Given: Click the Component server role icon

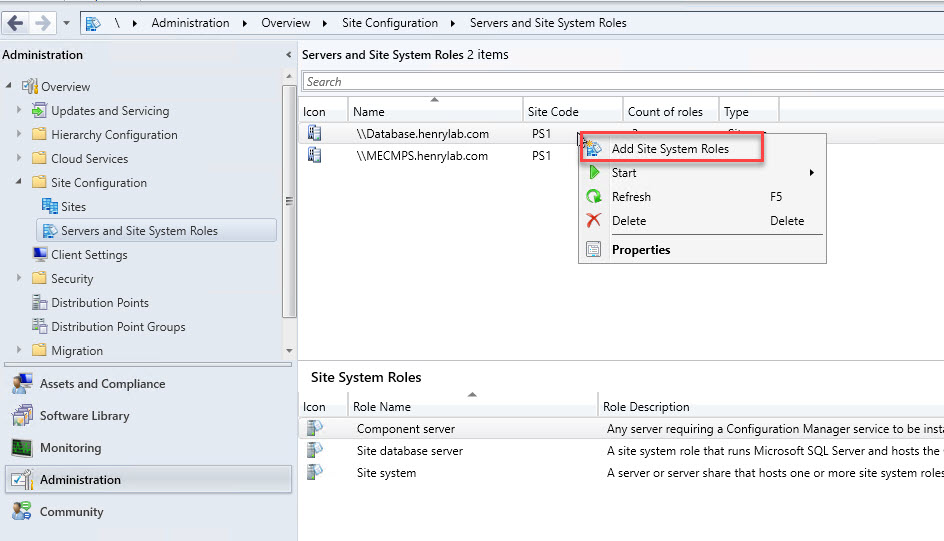Looking at the screenshot, I should coord(315,429).
